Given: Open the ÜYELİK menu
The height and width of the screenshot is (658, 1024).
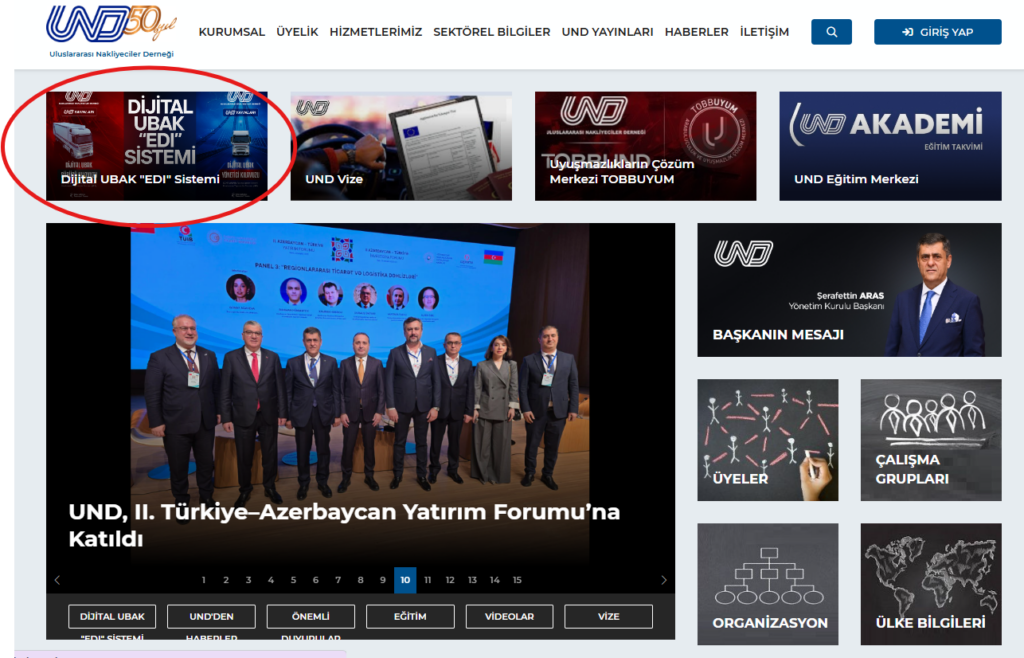Looking at the screenshot, I should click(x=297, y=32).
